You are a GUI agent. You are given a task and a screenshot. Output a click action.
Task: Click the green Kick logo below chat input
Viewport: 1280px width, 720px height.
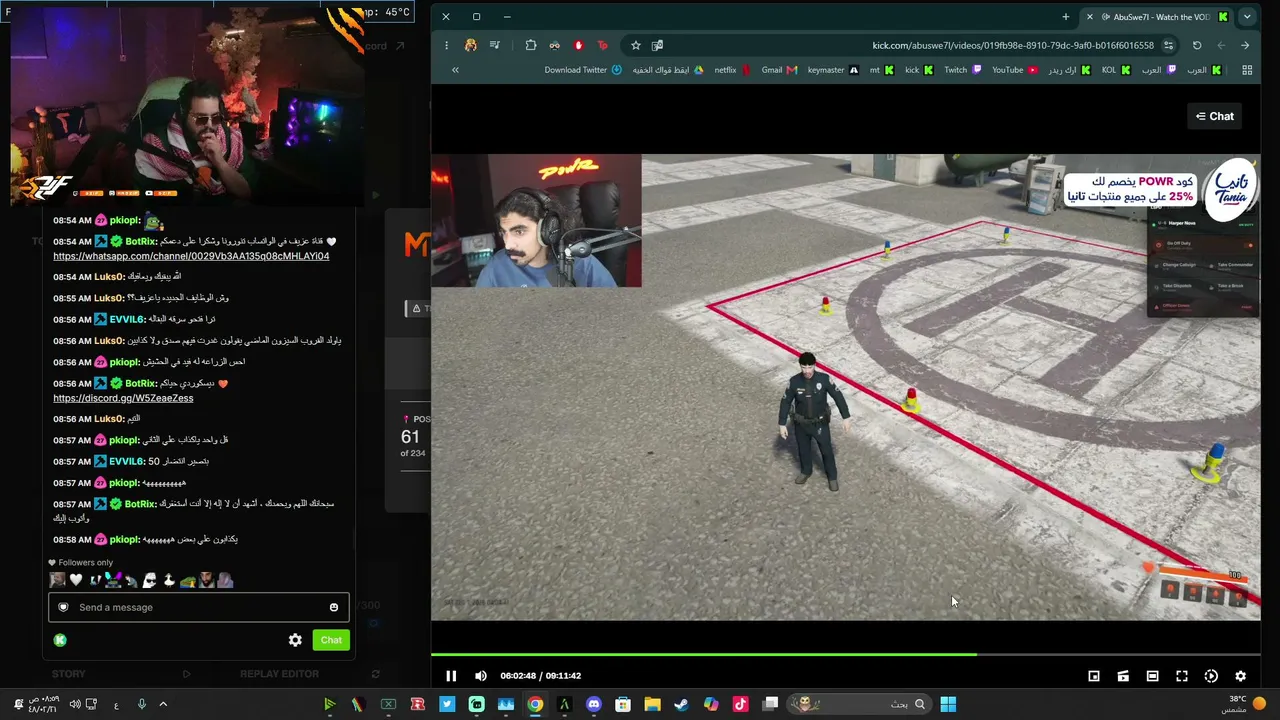tap(60, 640)
